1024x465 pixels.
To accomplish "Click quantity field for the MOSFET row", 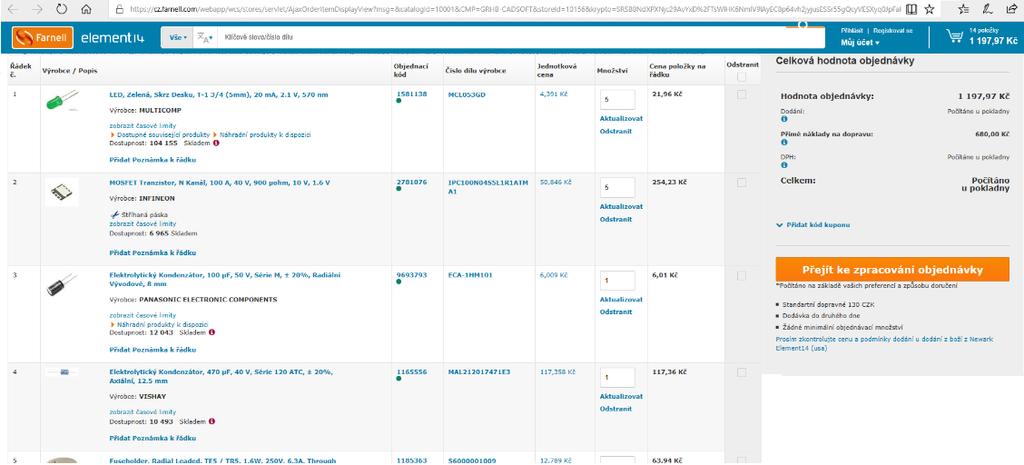I will pyautogui.click(x=617, y=187).
